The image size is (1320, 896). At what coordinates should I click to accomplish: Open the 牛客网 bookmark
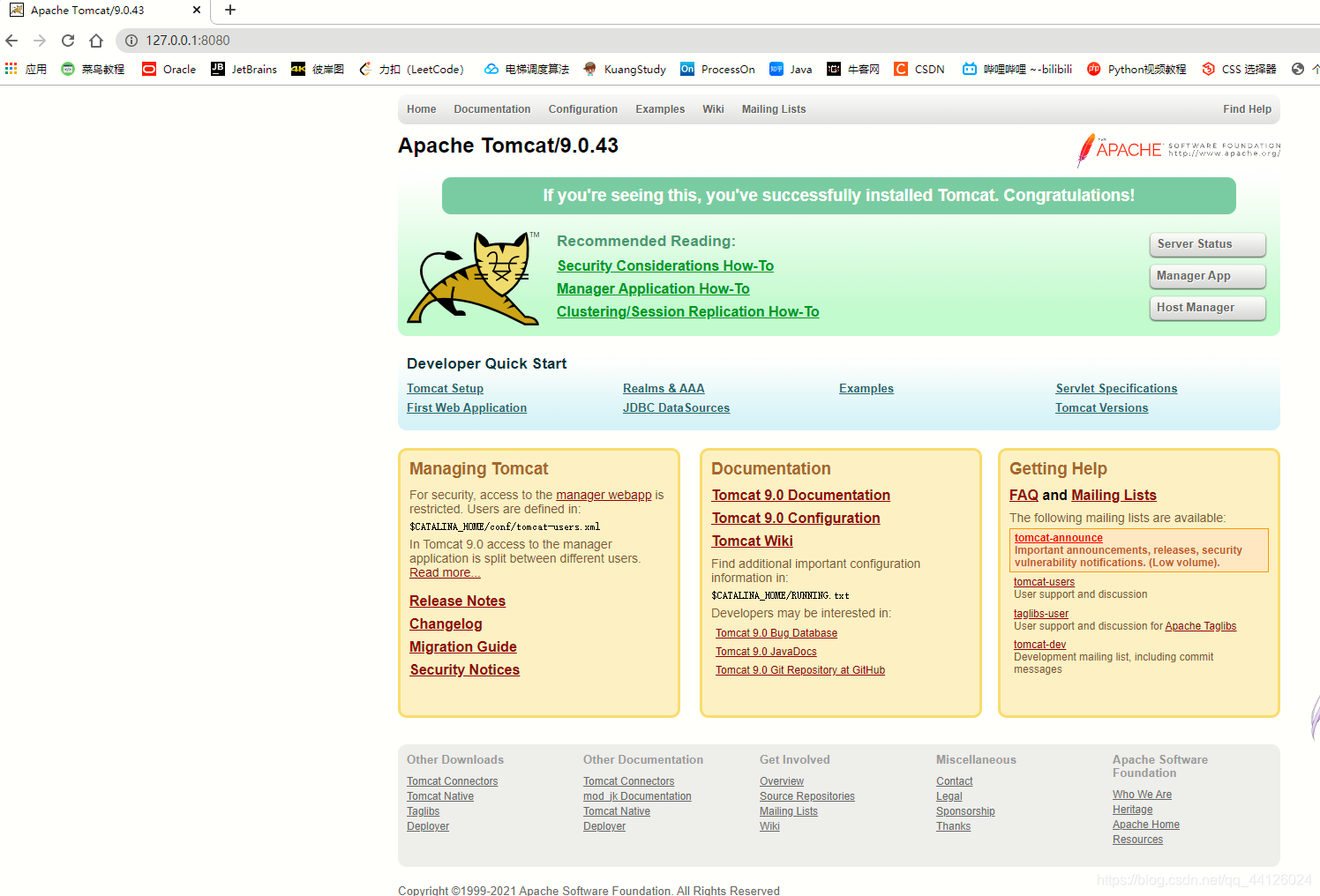click(x=853, y=69)
